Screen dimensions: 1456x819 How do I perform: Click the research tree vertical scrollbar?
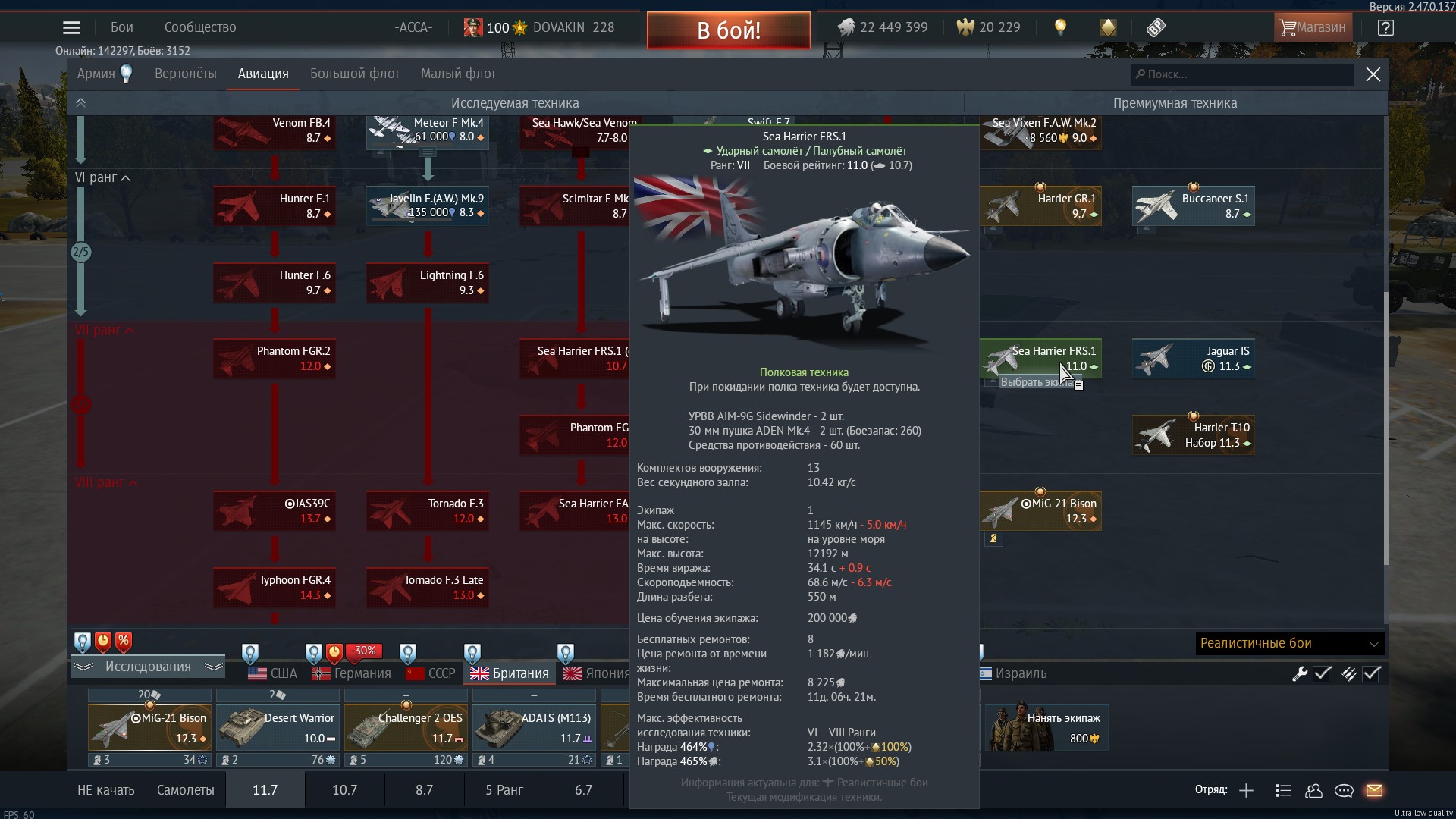[1386, 428]
